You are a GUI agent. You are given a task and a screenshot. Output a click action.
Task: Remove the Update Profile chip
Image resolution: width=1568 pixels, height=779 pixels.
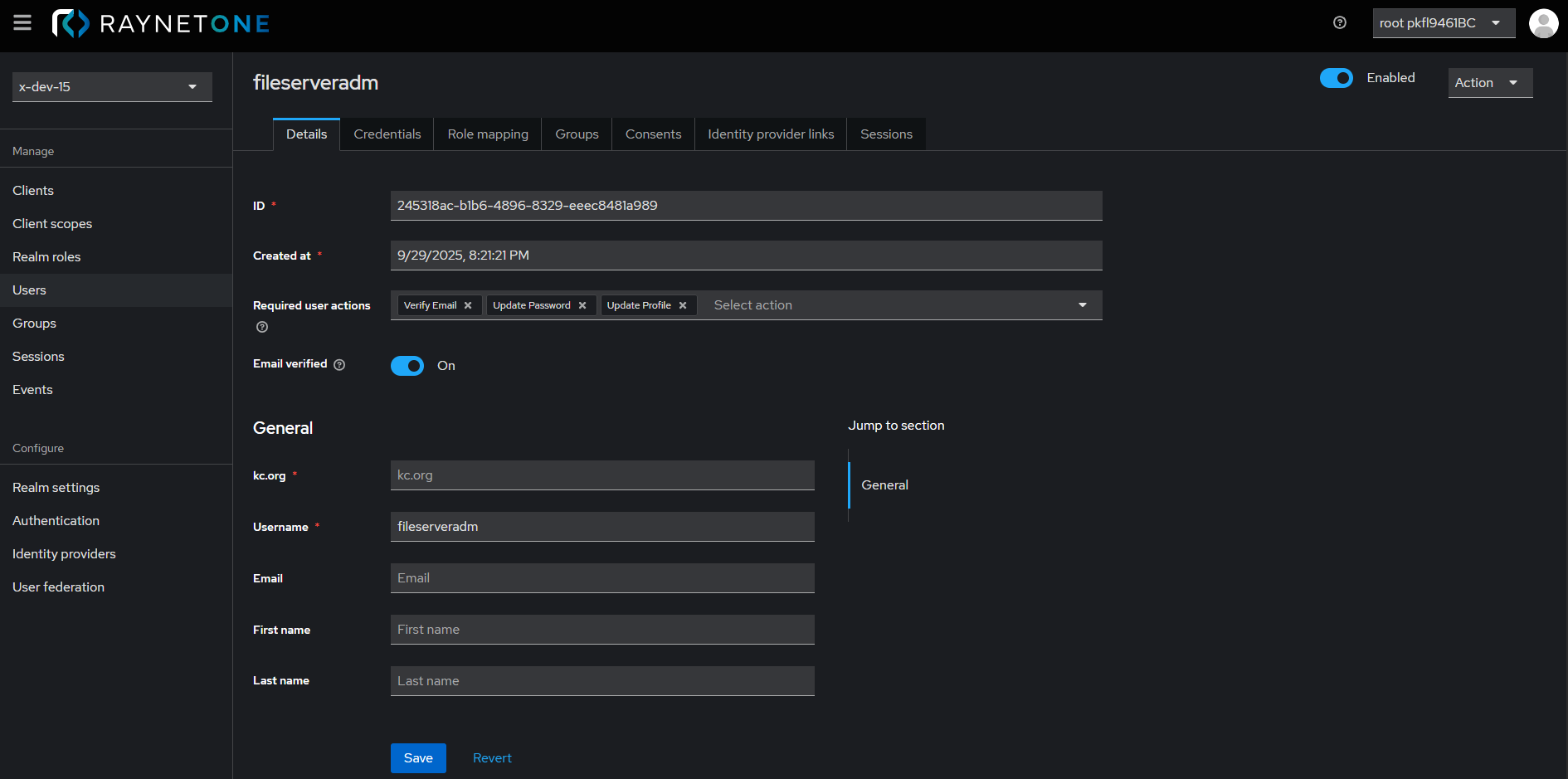point(683,305)
